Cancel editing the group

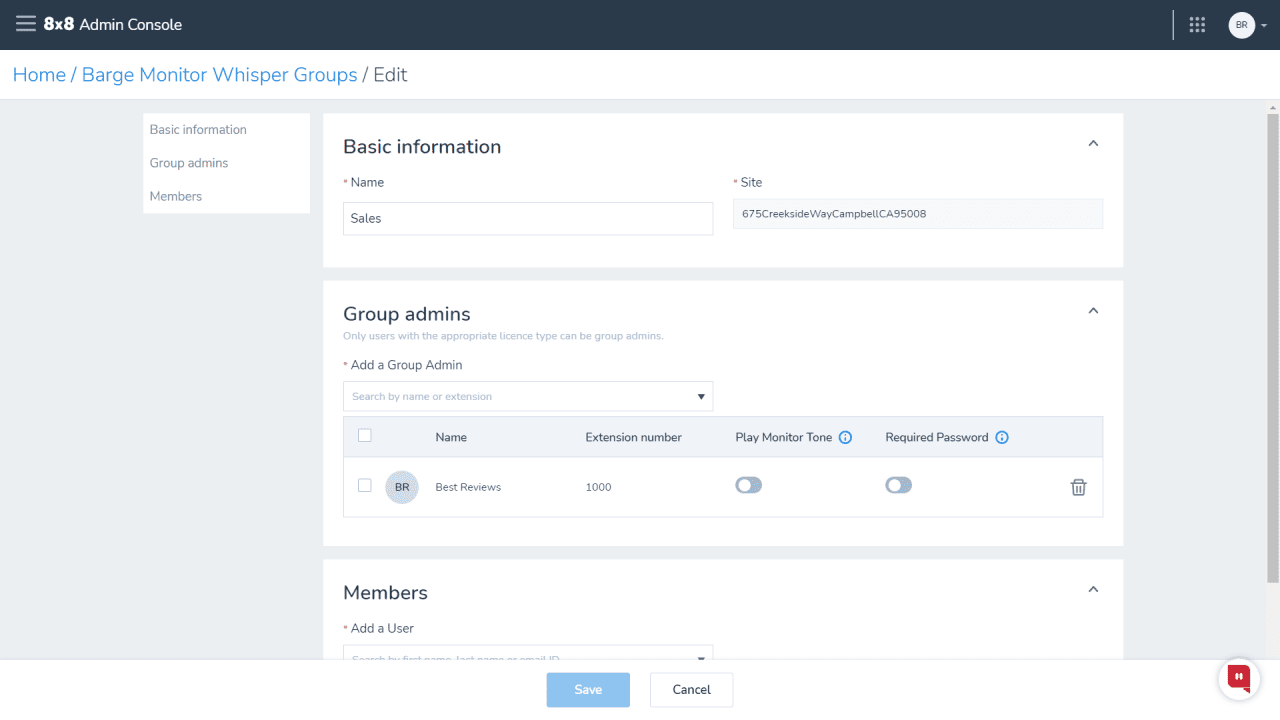point(691,689)
